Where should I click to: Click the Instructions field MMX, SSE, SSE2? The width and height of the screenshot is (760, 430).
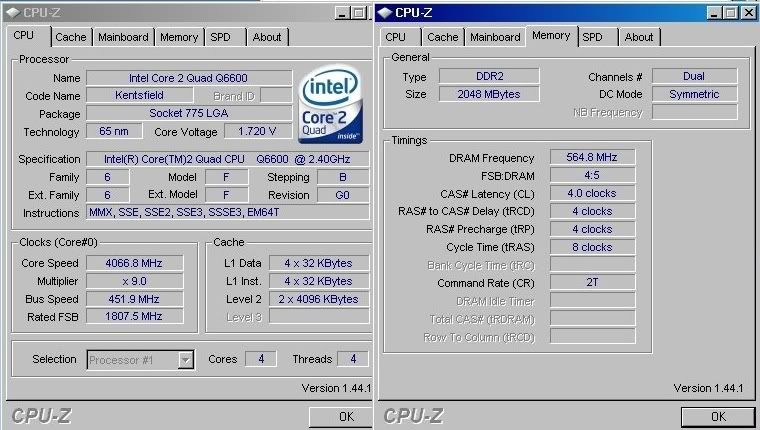[x=227, y=212]
